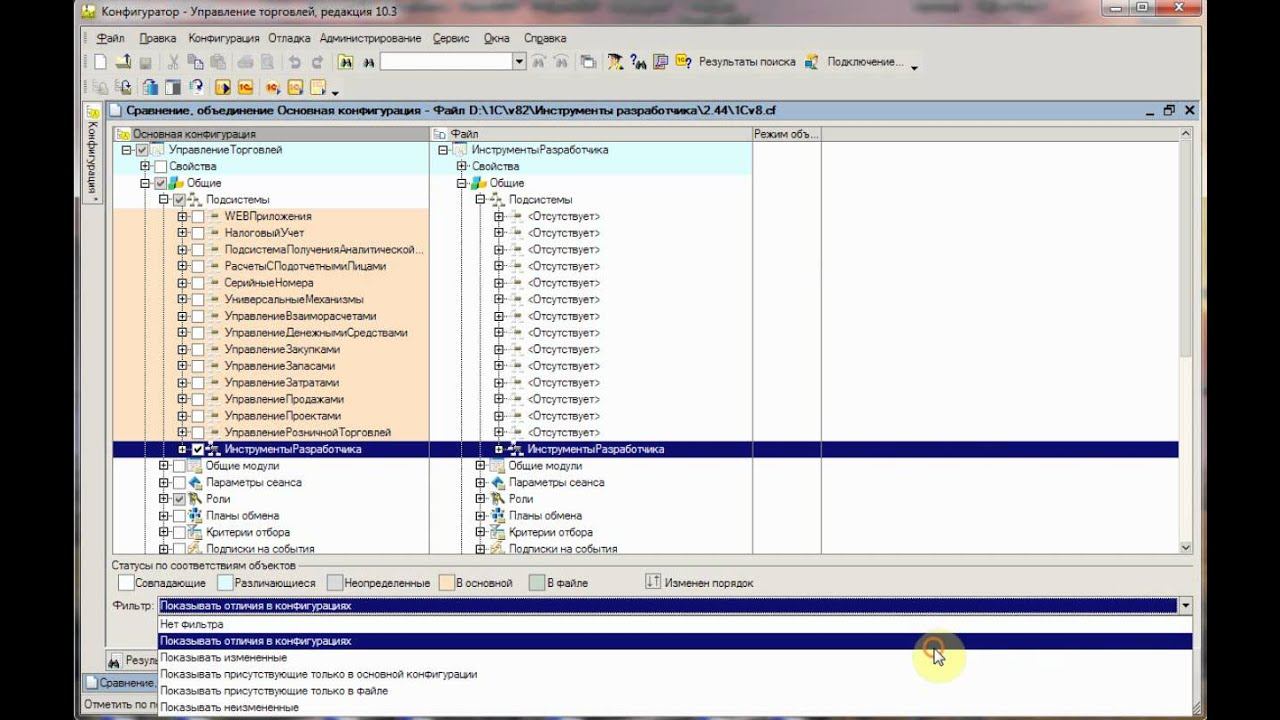Click the Redo arrow toolbar icon

pyautogui.click(x=317, y=62)
